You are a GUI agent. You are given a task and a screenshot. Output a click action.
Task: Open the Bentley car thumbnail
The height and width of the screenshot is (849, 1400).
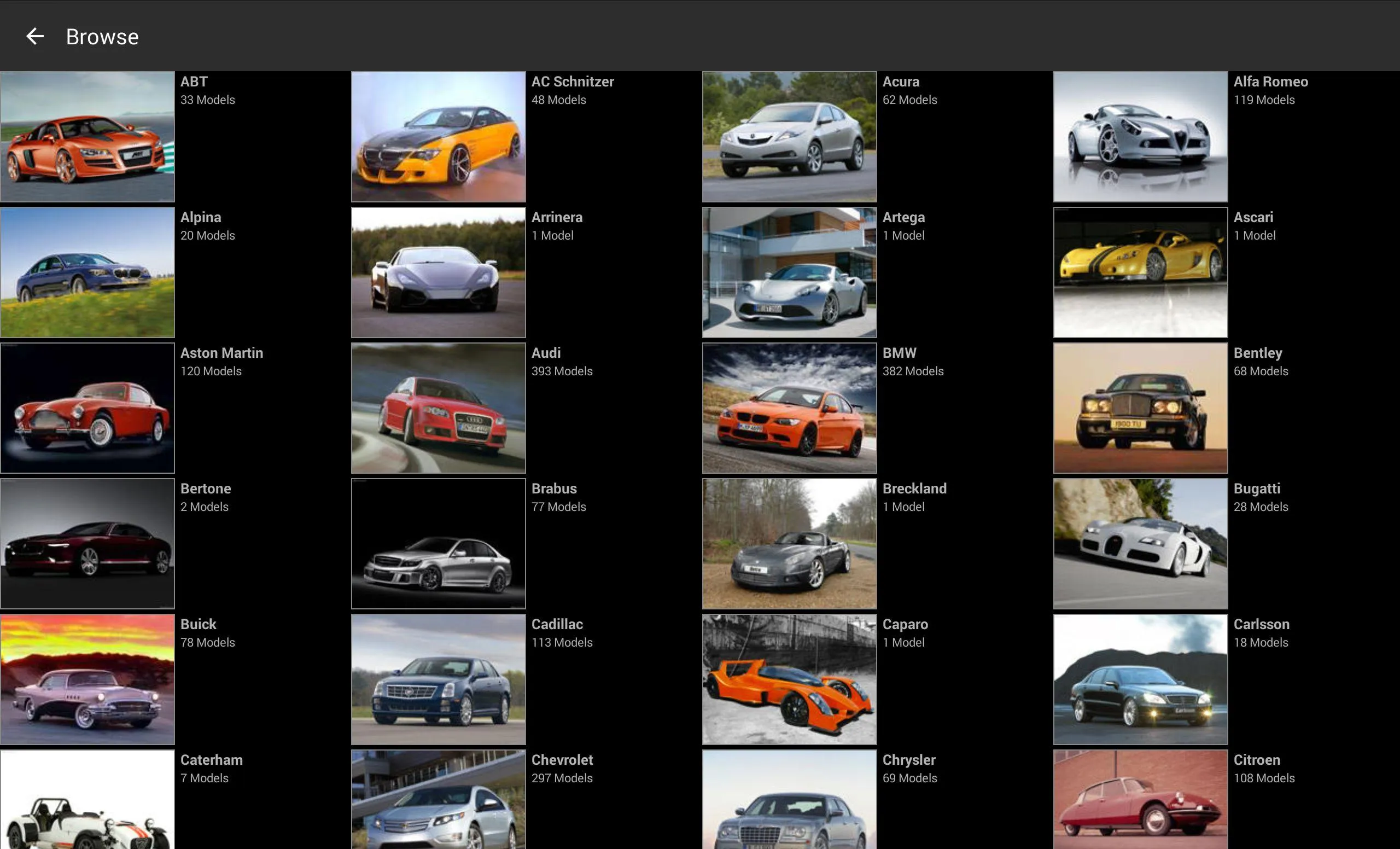point(1141,408)
